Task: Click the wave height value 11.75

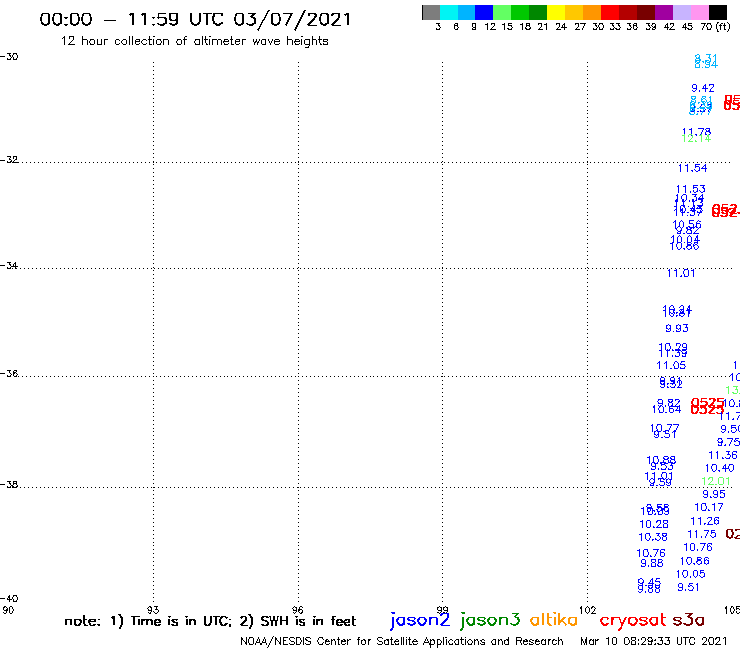Action: click(702, 534)
